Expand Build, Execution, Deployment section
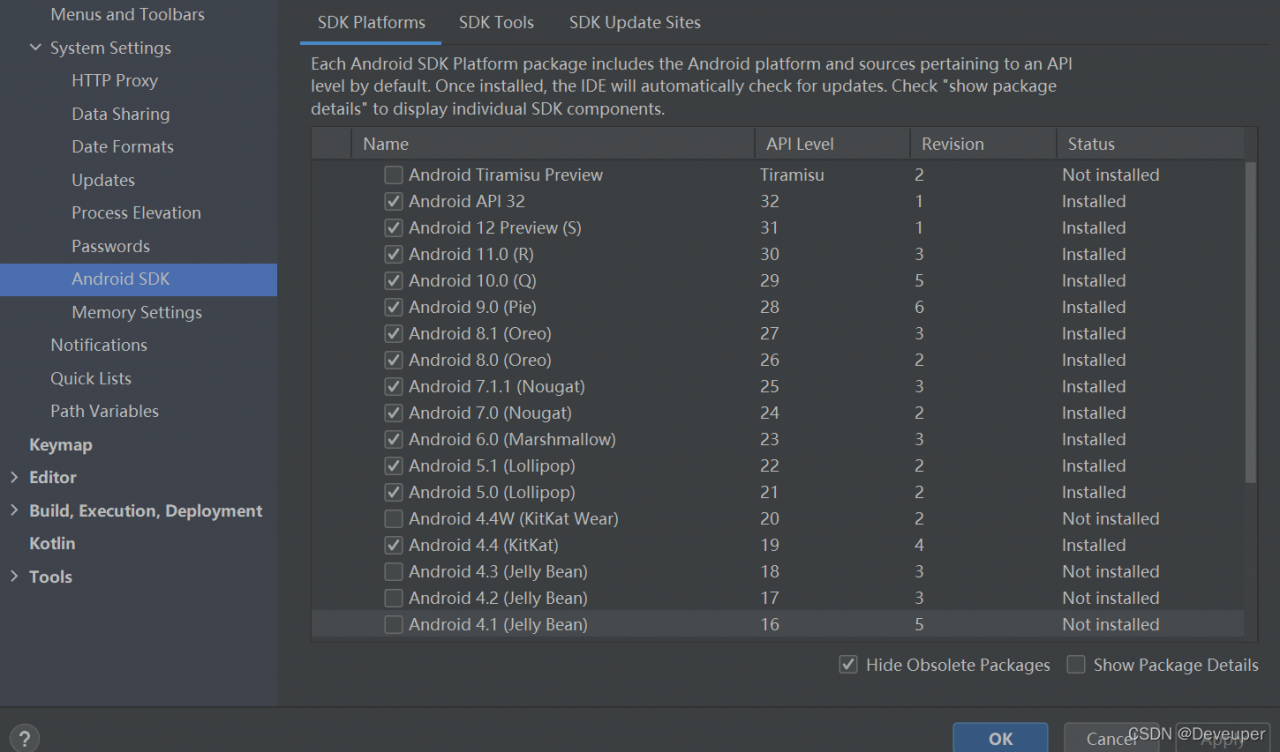 [14, 510]
